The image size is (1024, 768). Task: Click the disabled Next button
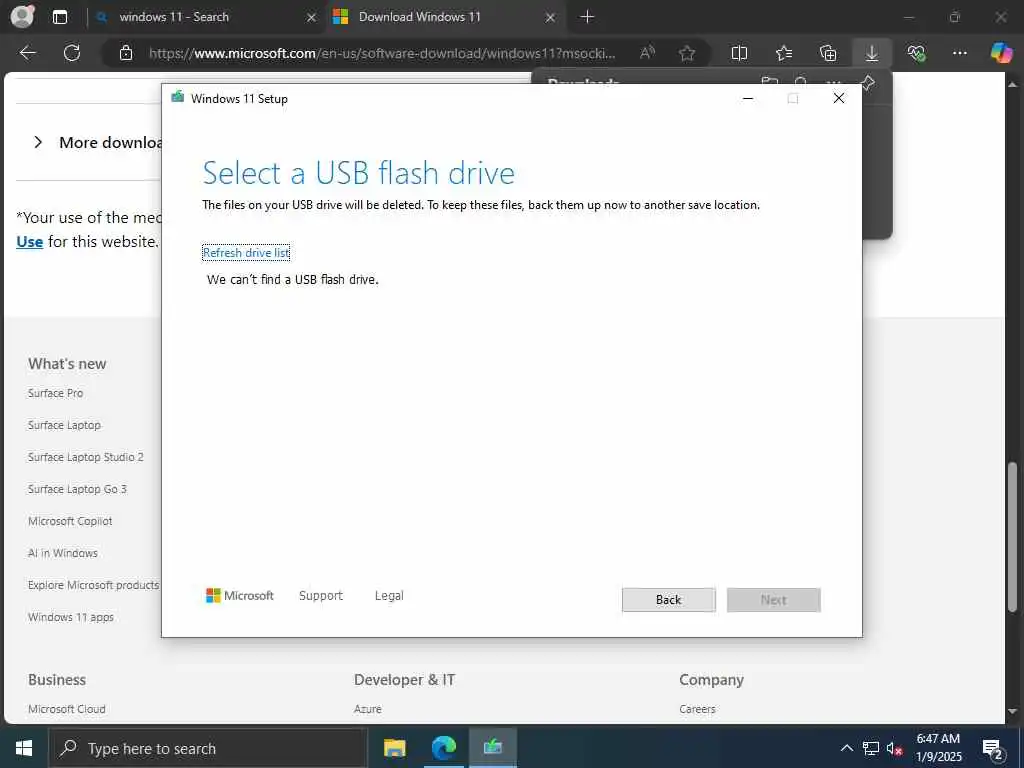[x=774, y=600]
